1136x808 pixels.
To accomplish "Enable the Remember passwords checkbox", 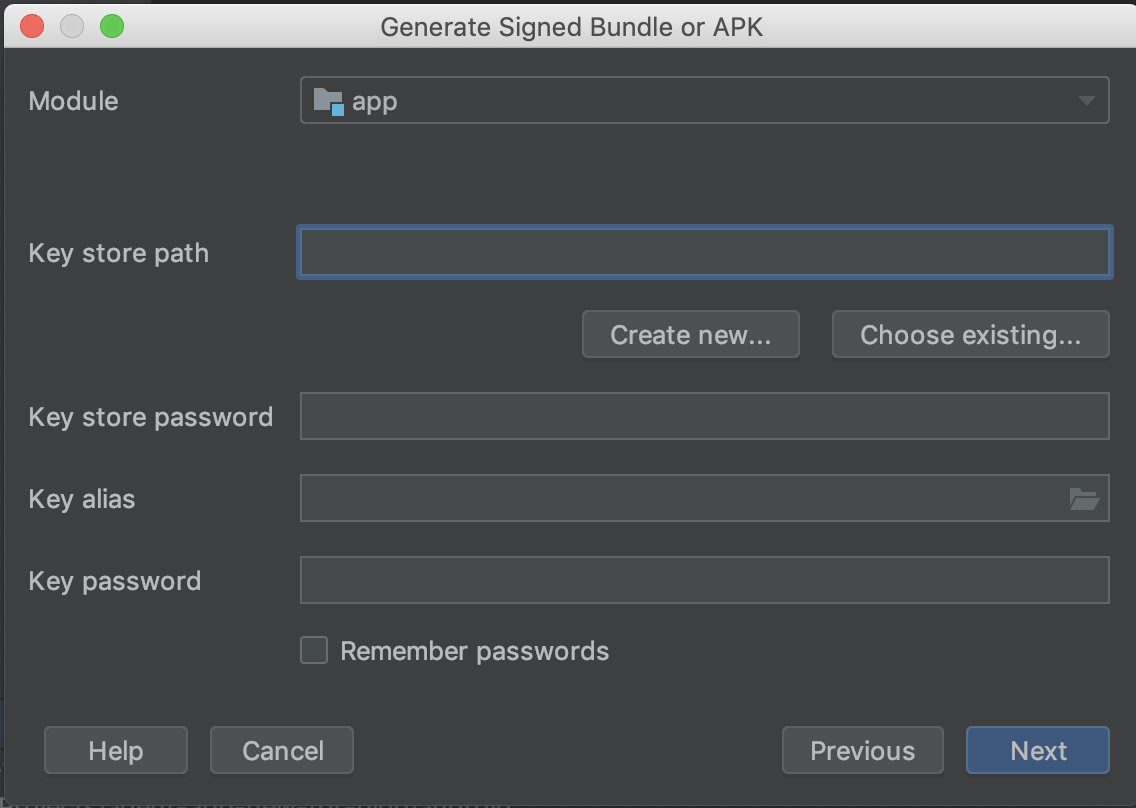I will coord(314,651).
